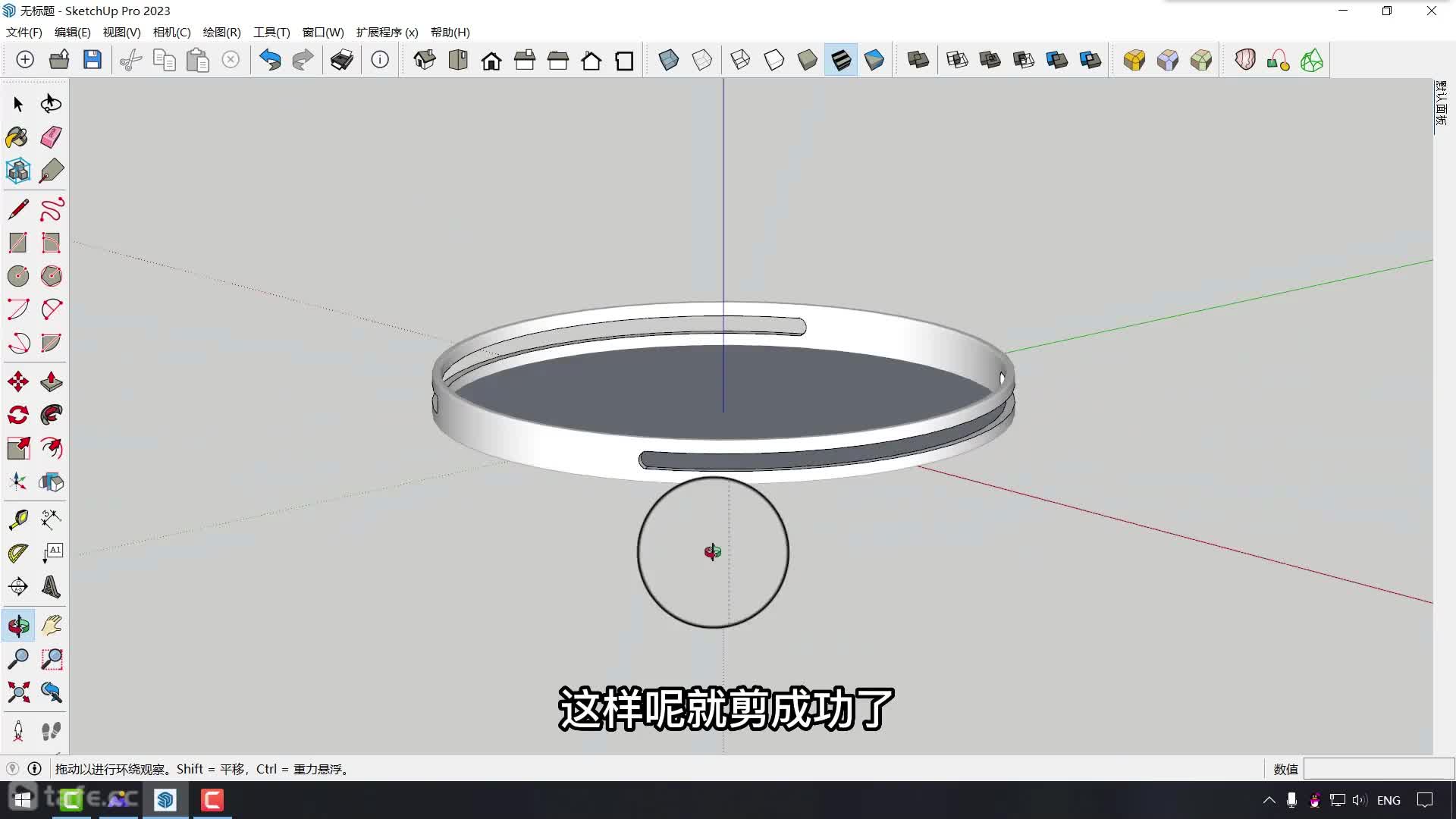Viewport: 1456px width, 819px height.
Task: Activate the 3D Text tool
Action: click(x=51, y=586)
